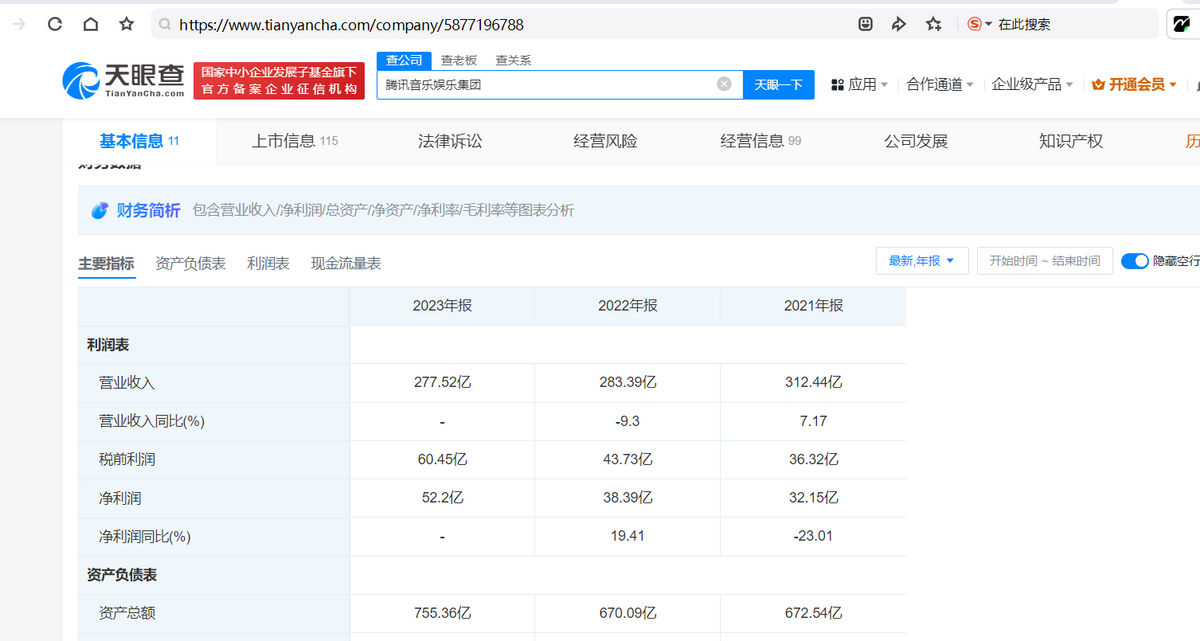
Task: Open the 合作通道 dropdown
Action: tap(940, 85)
